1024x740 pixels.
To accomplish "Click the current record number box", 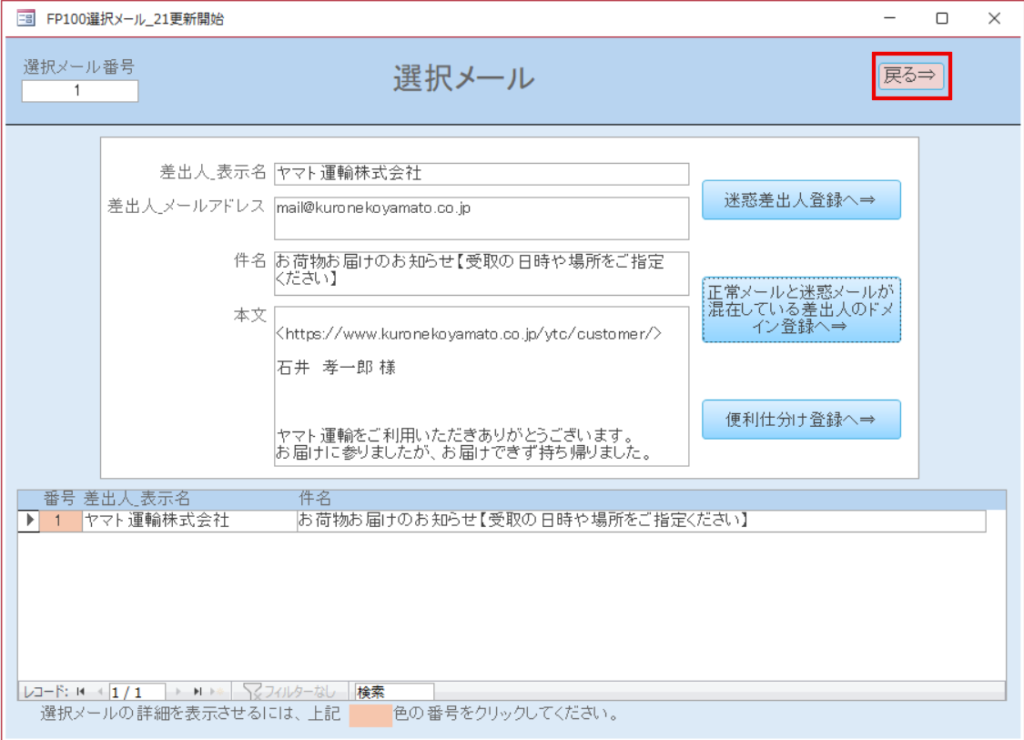I will pos(138,692).
